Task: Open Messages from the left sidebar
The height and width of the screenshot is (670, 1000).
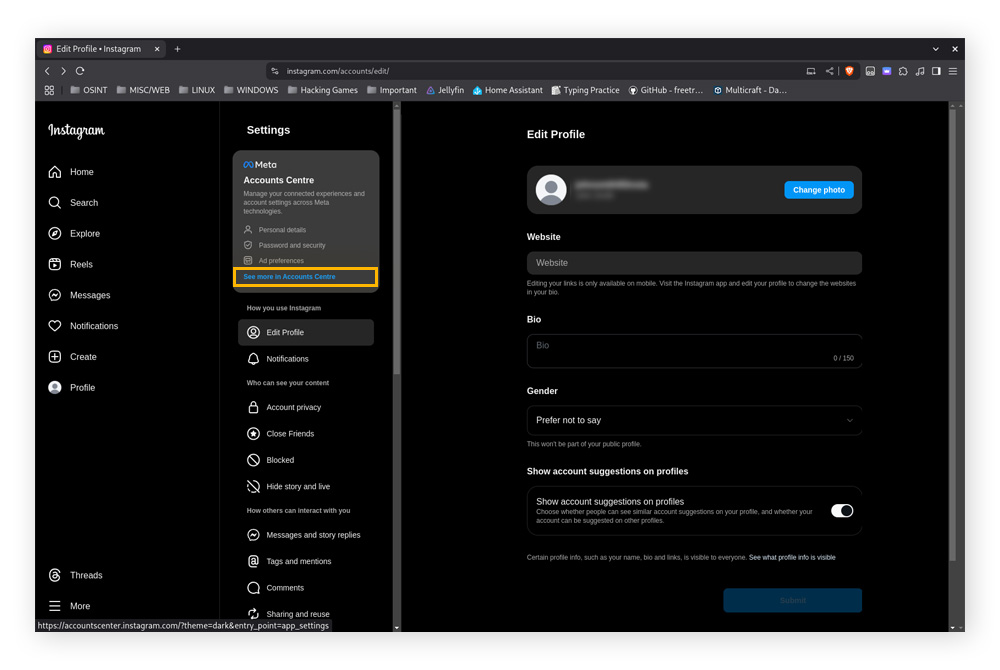Action: coord(79,295)
